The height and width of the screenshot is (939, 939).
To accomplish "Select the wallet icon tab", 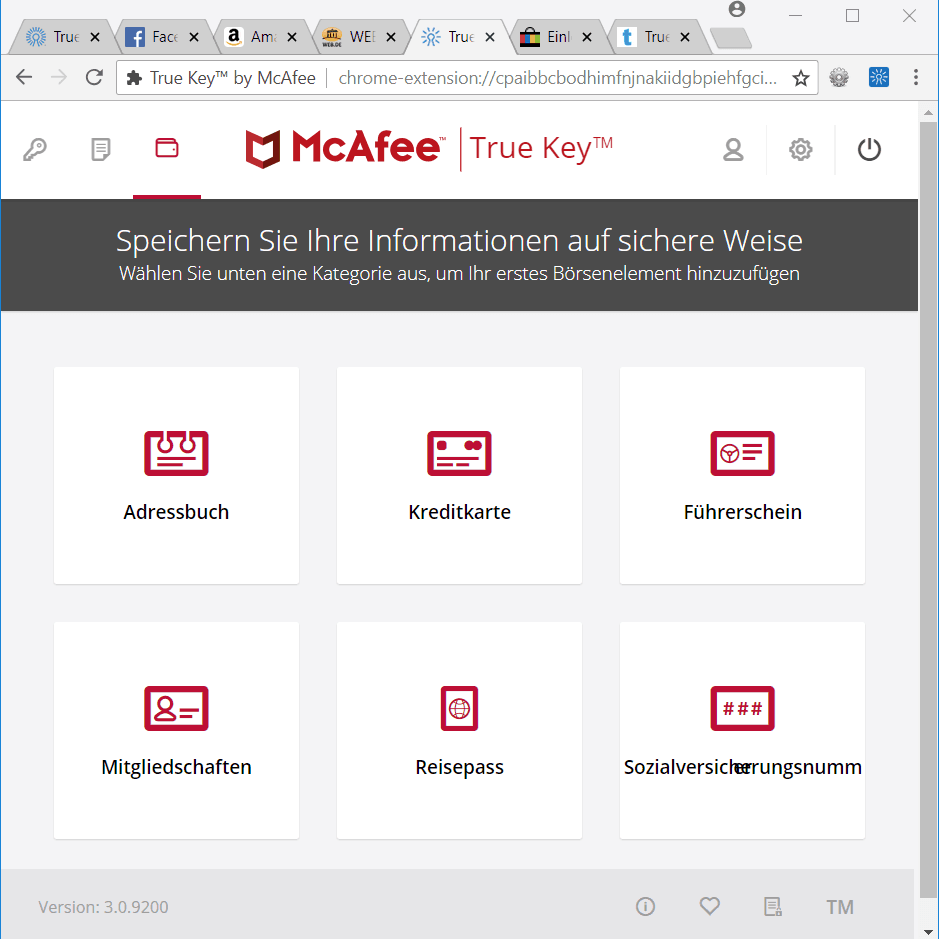I will [x=166, y=148].
